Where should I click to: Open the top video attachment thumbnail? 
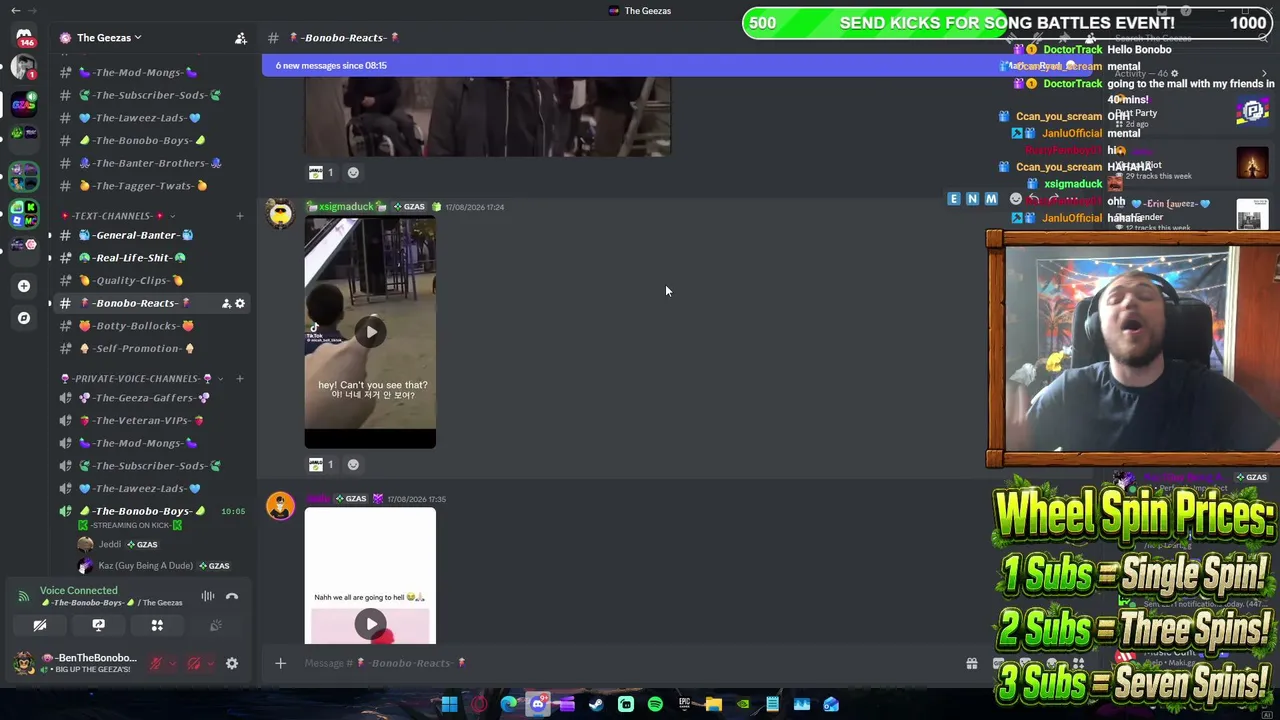pos(487,119)
